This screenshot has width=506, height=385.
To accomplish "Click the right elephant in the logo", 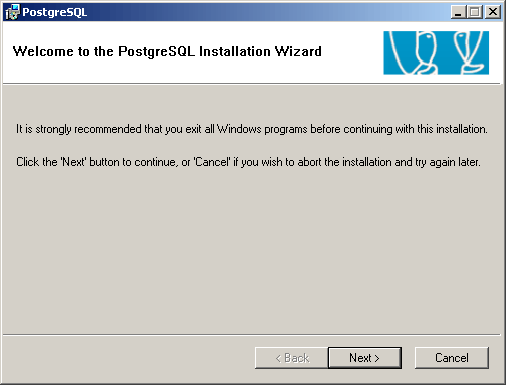I will click(x=470, y=53).
